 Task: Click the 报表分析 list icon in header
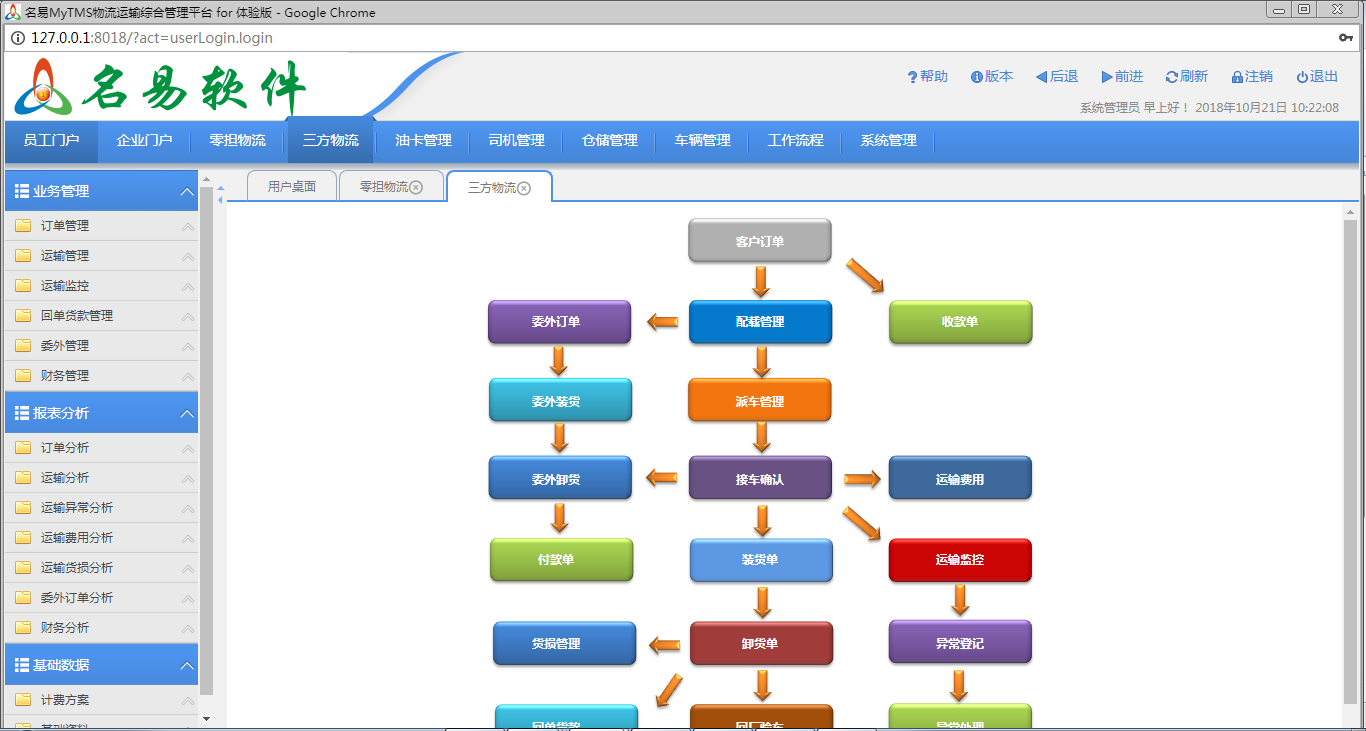(22, 413)
